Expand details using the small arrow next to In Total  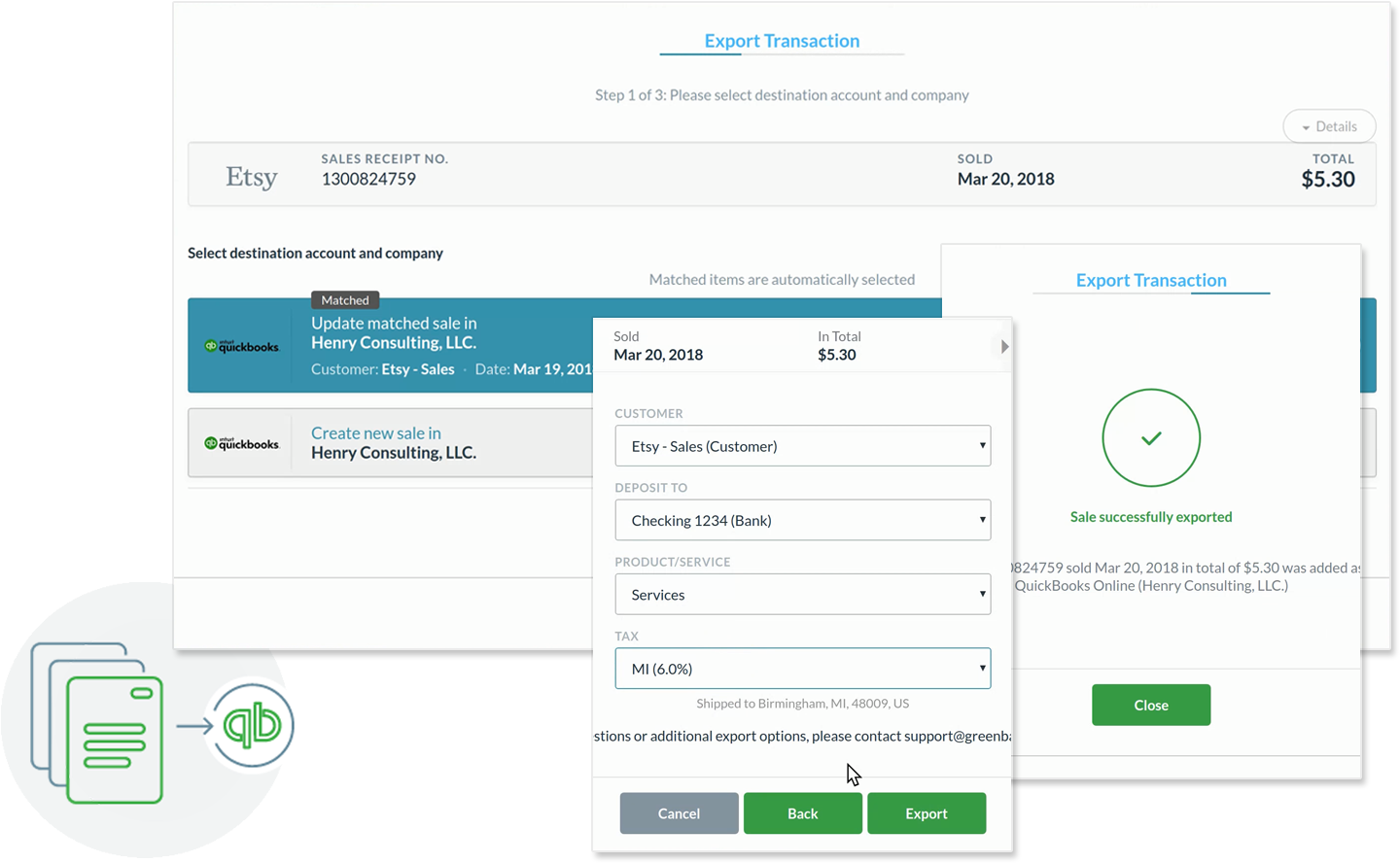click(1002, 346)
